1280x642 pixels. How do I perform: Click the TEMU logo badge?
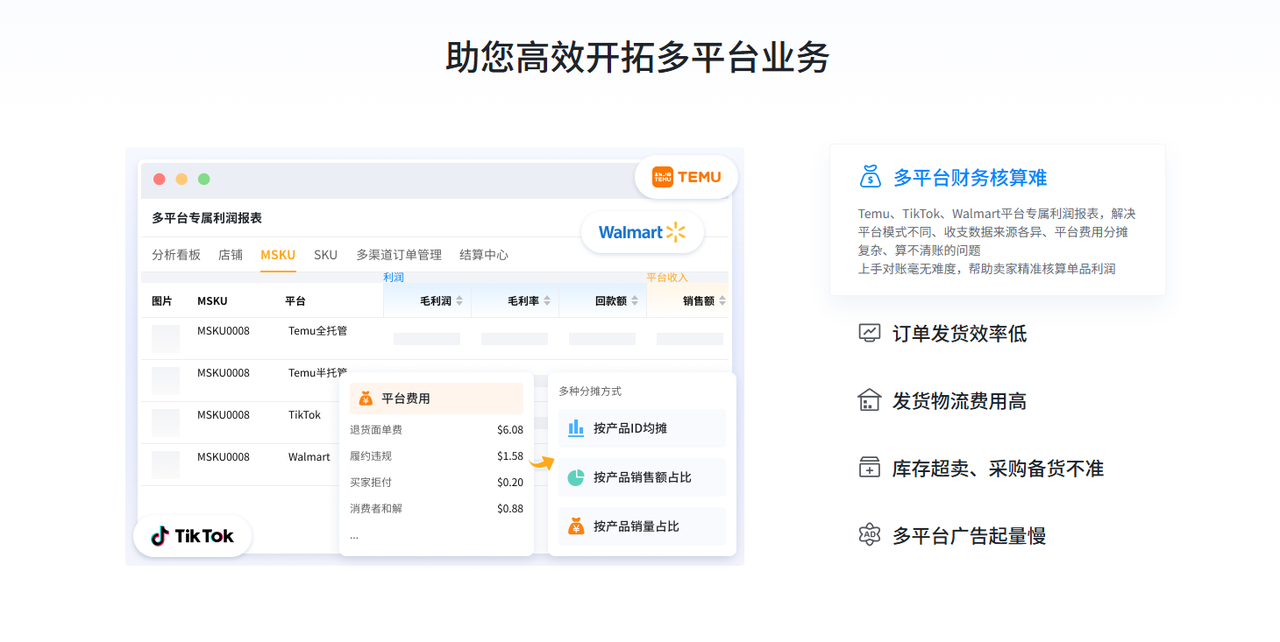click(686, 177)
